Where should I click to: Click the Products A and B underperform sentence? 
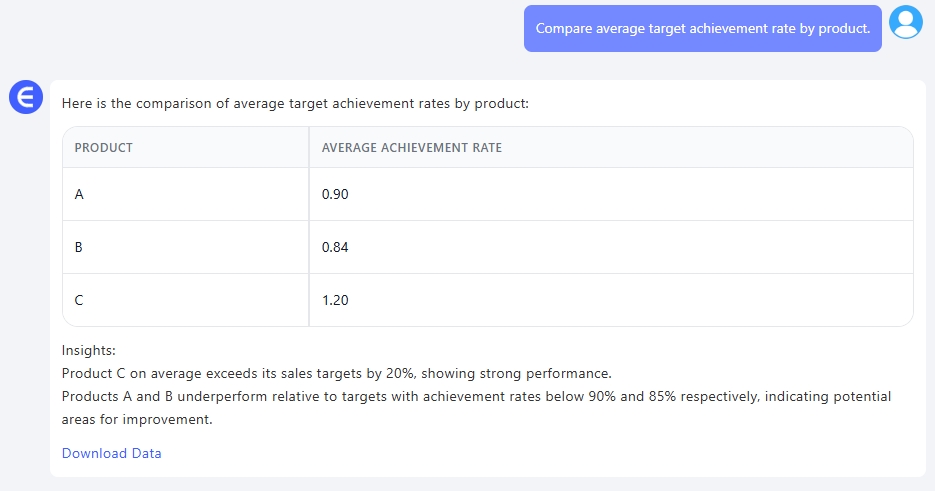click(476, 397)
